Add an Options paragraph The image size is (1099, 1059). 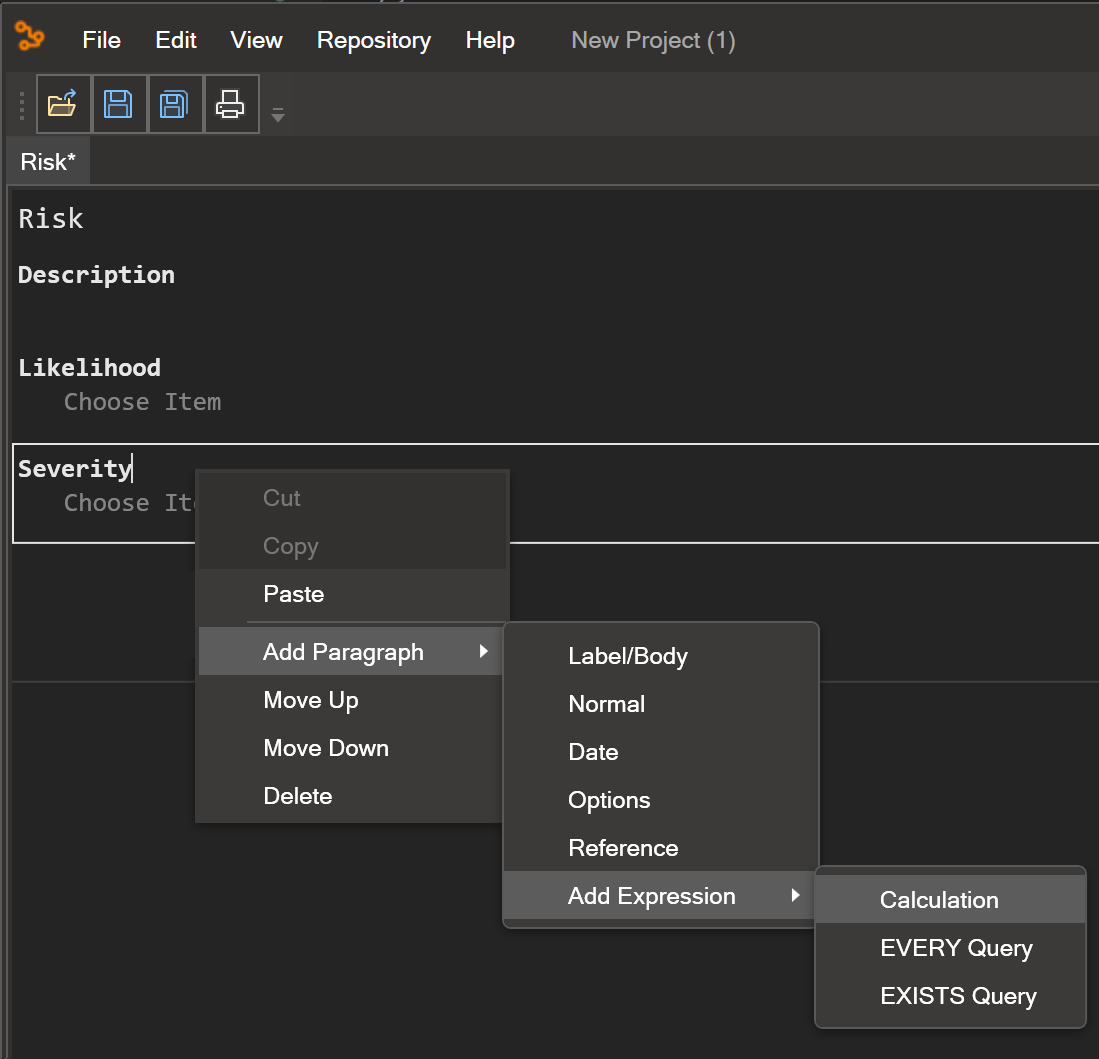(661, 800)
